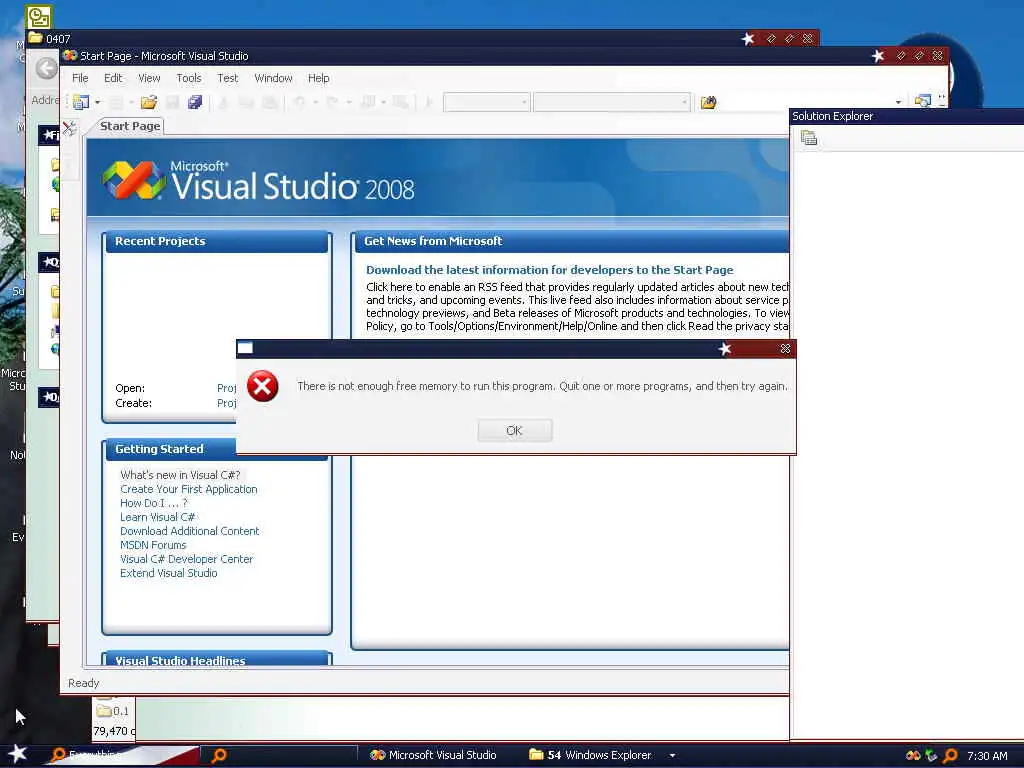Viewport: 1024px width, 768px height.
Task: Open the File menu
Action: [x=80, y=78]
